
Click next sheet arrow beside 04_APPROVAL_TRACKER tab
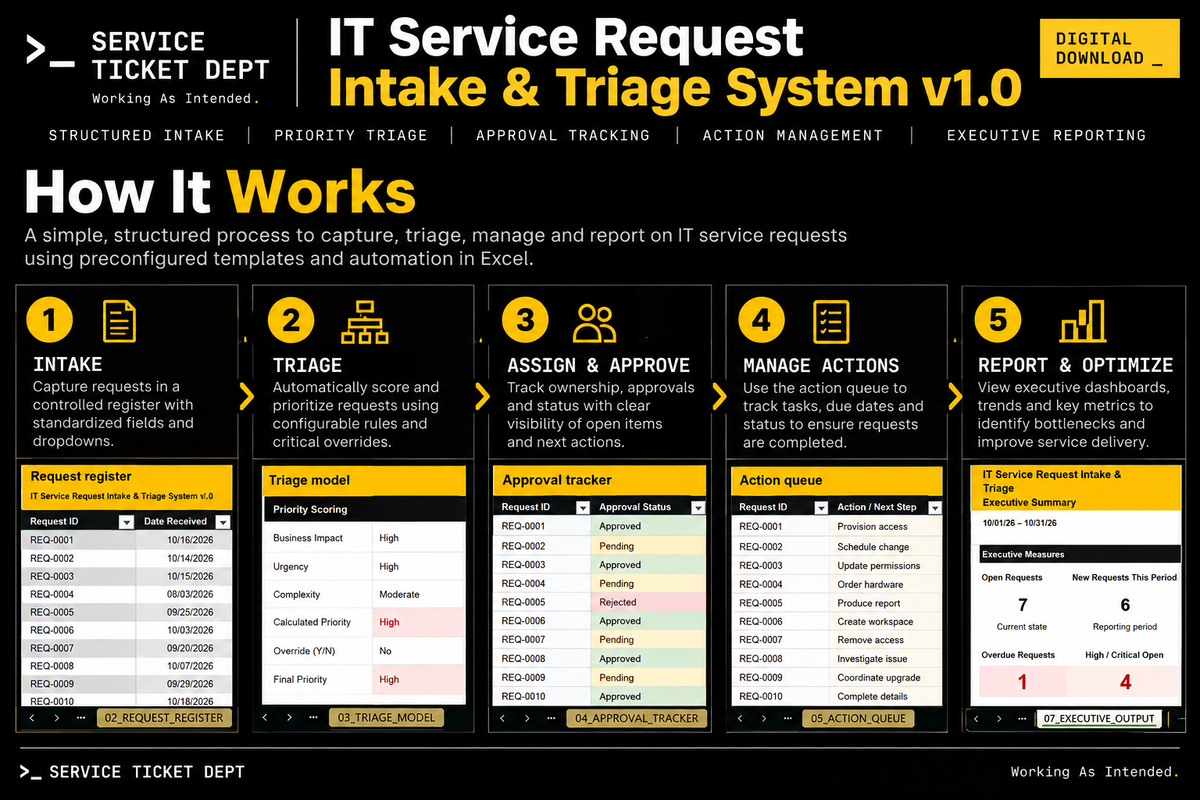[527, 718]
